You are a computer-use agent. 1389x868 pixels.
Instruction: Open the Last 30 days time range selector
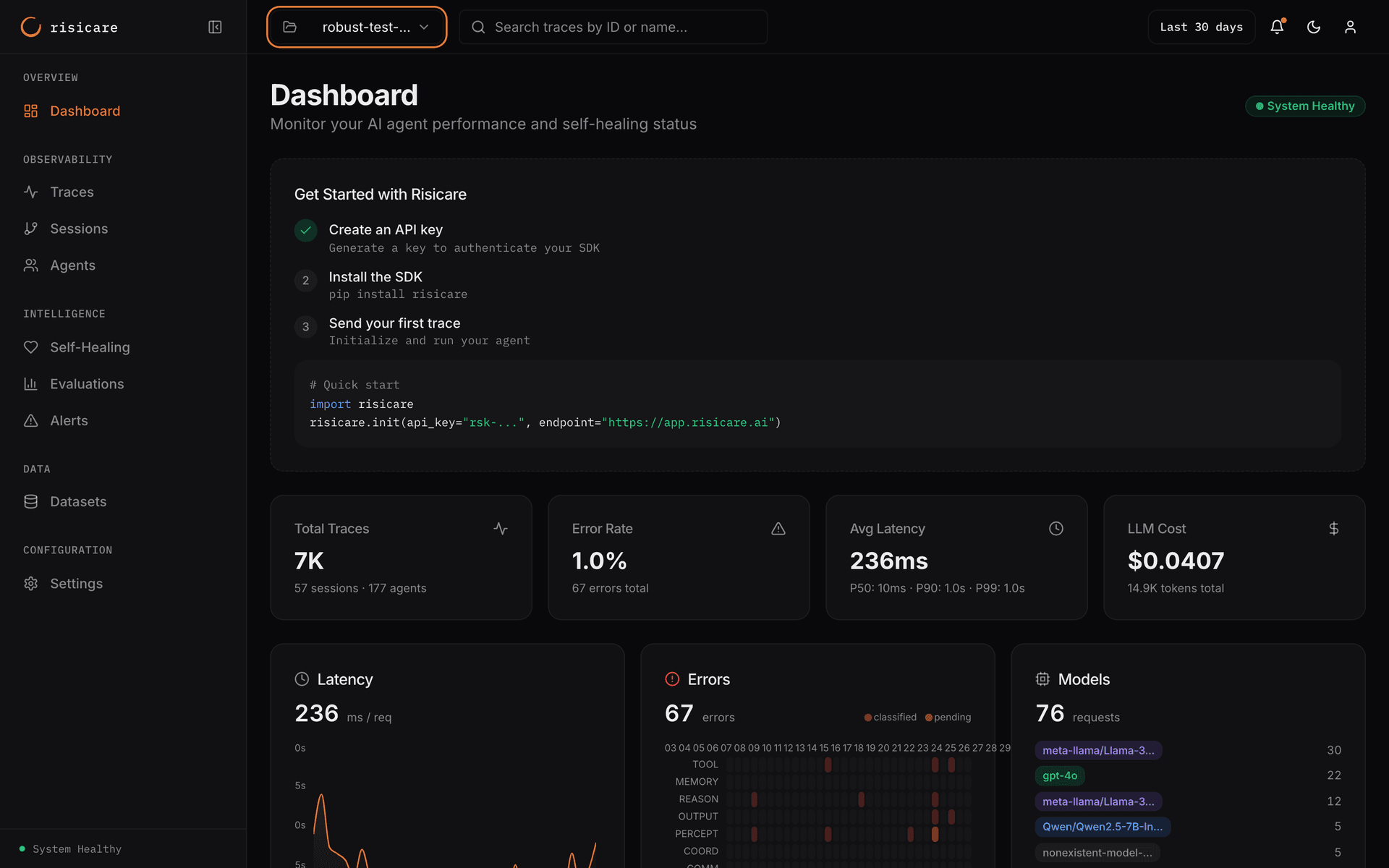click(1200, 27)
